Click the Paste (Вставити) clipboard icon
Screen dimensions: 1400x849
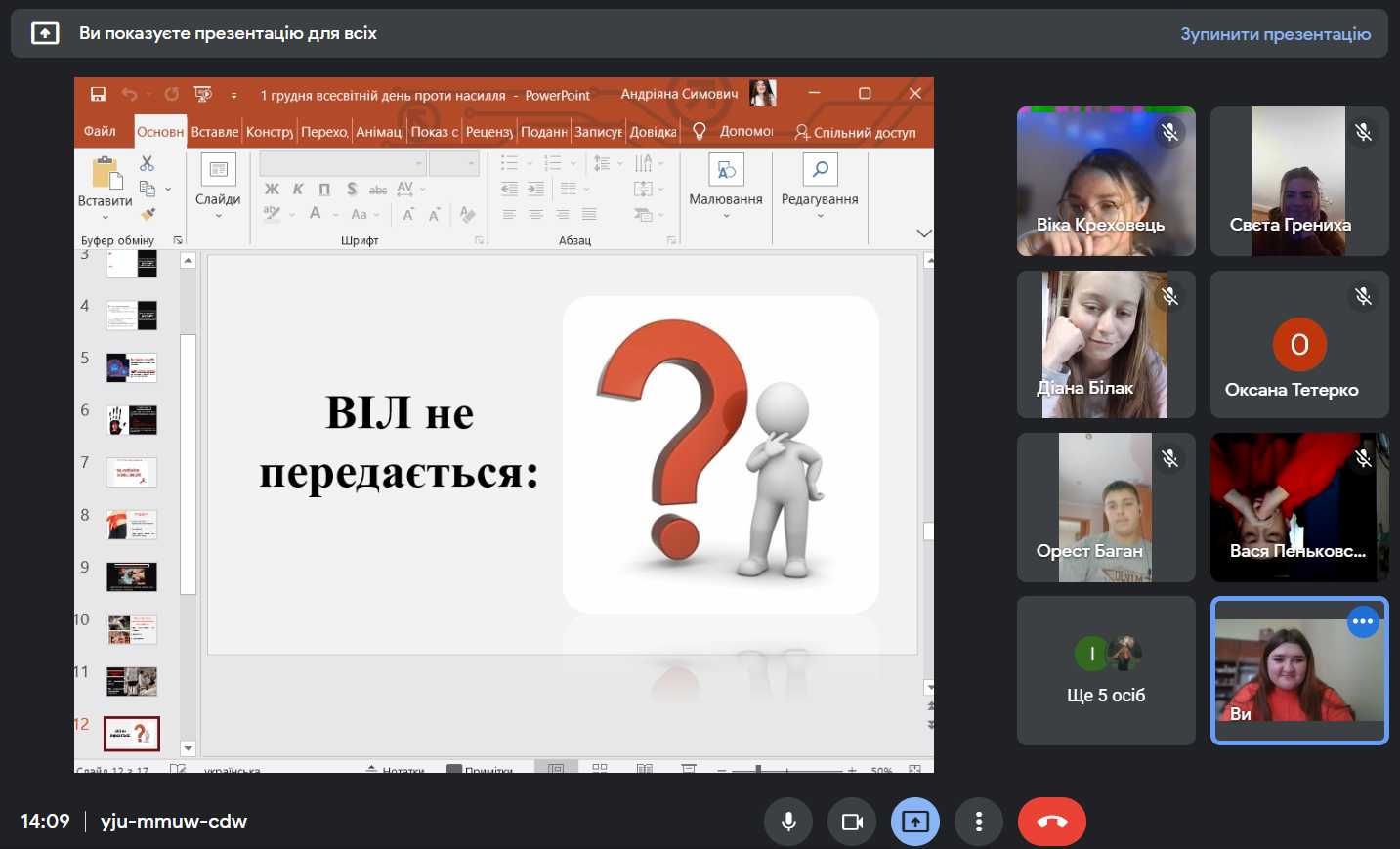click(x=106, y=173)
